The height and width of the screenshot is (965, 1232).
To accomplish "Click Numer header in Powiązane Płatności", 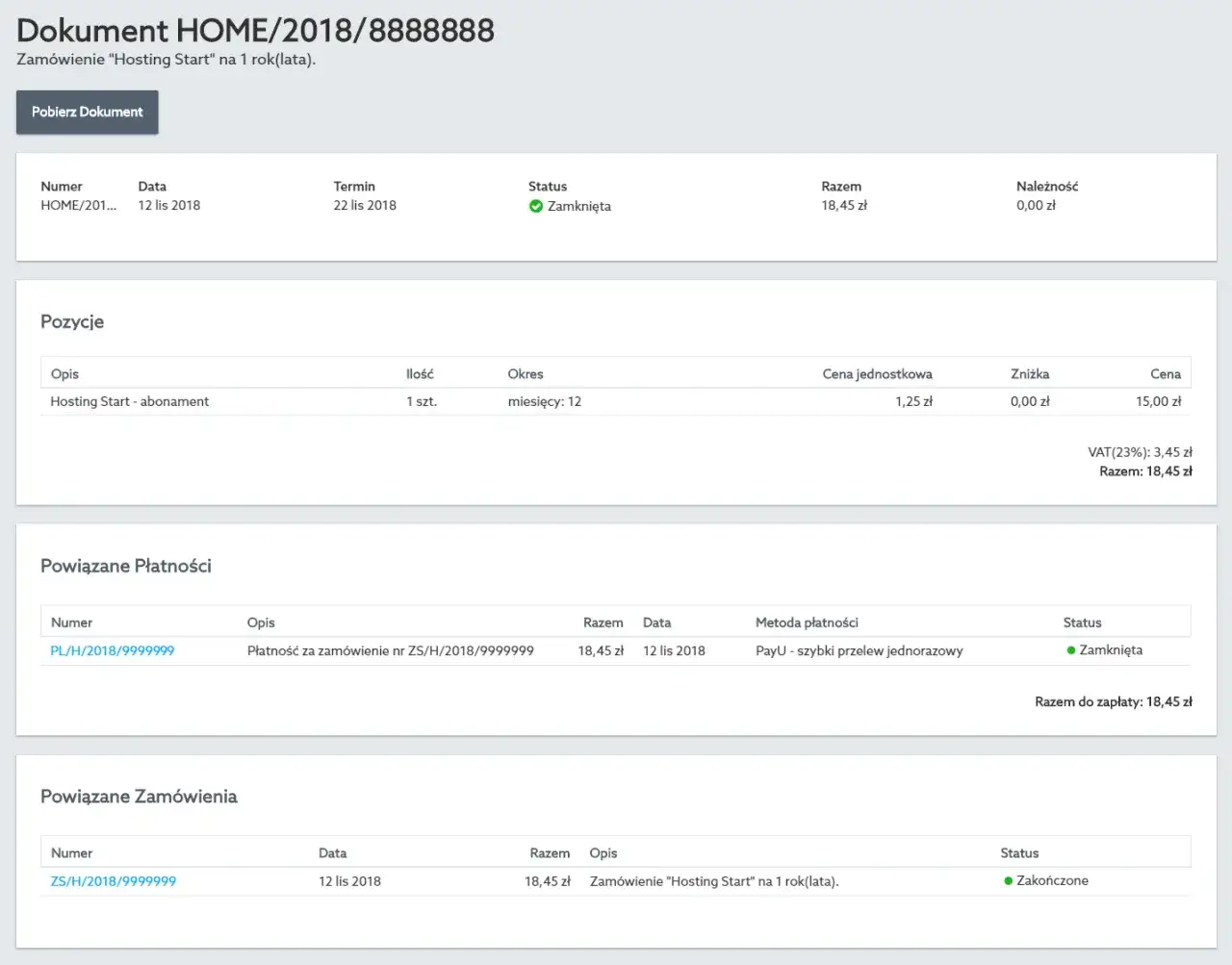I will 71,622.
